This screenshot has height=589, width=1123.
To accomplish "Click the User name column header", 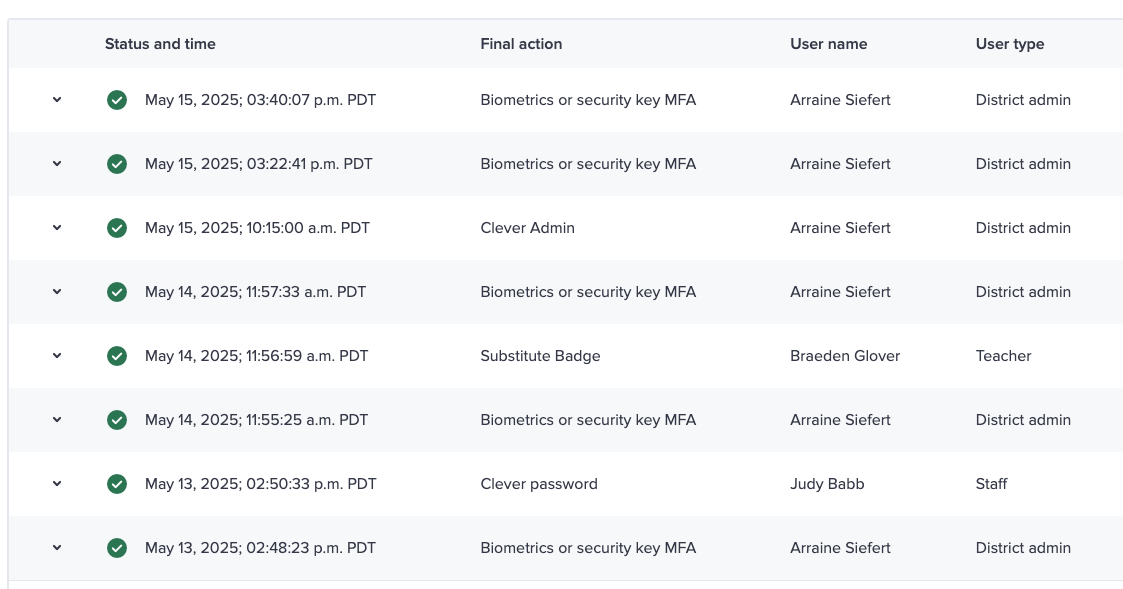I will [828, 44].
